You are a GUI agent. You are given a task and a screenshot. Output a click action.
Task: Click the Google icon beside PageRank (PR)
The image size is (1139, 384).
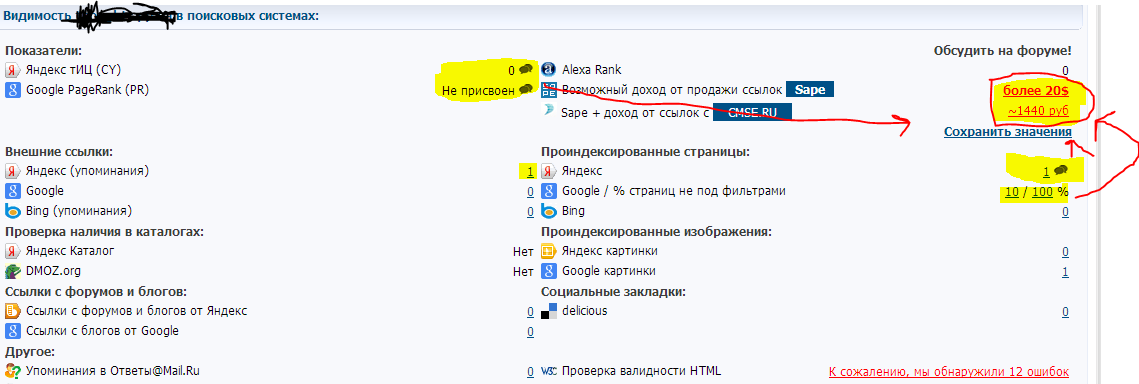pyautogui.click(x=12, y=90)
